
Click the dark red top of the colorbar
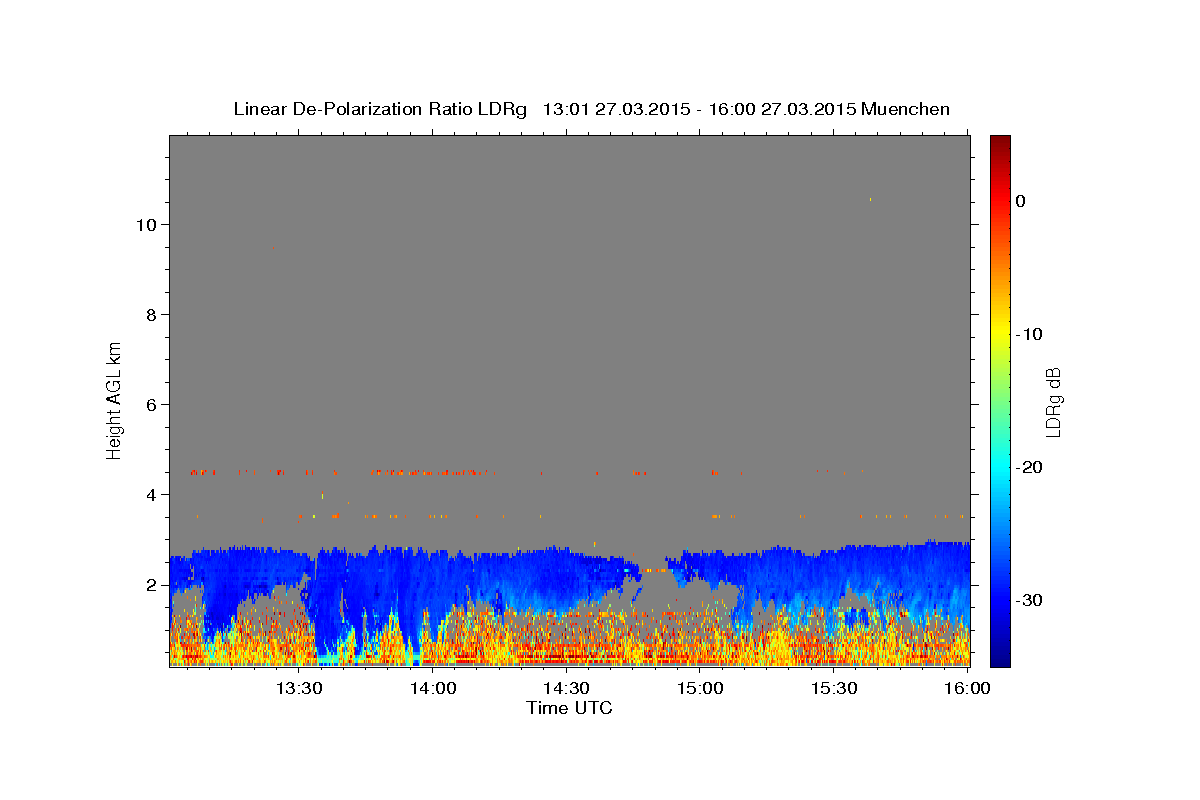pos(1000,143)
